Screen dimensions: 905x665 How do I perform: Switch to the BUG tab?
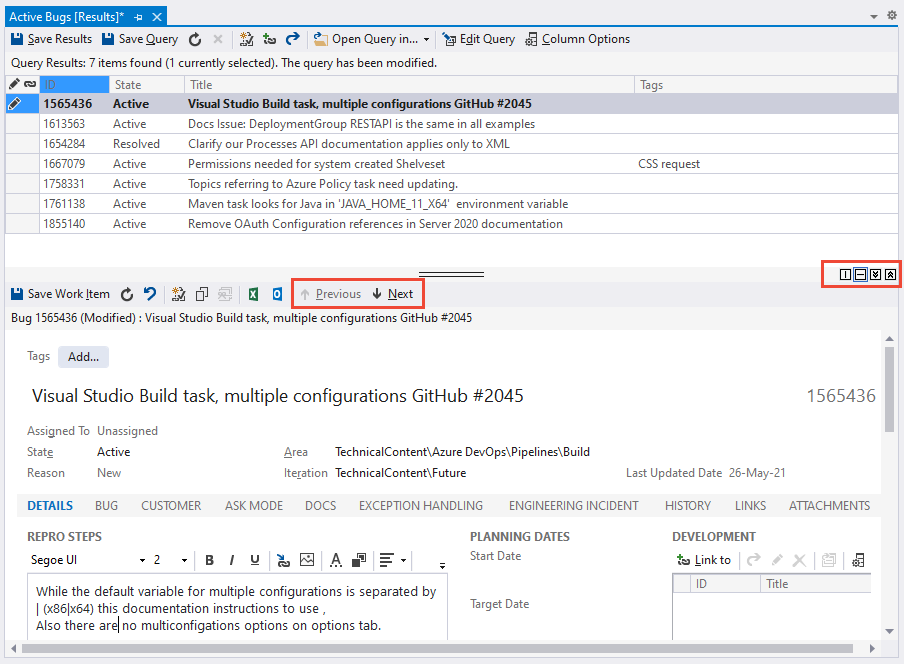[106, 506]
